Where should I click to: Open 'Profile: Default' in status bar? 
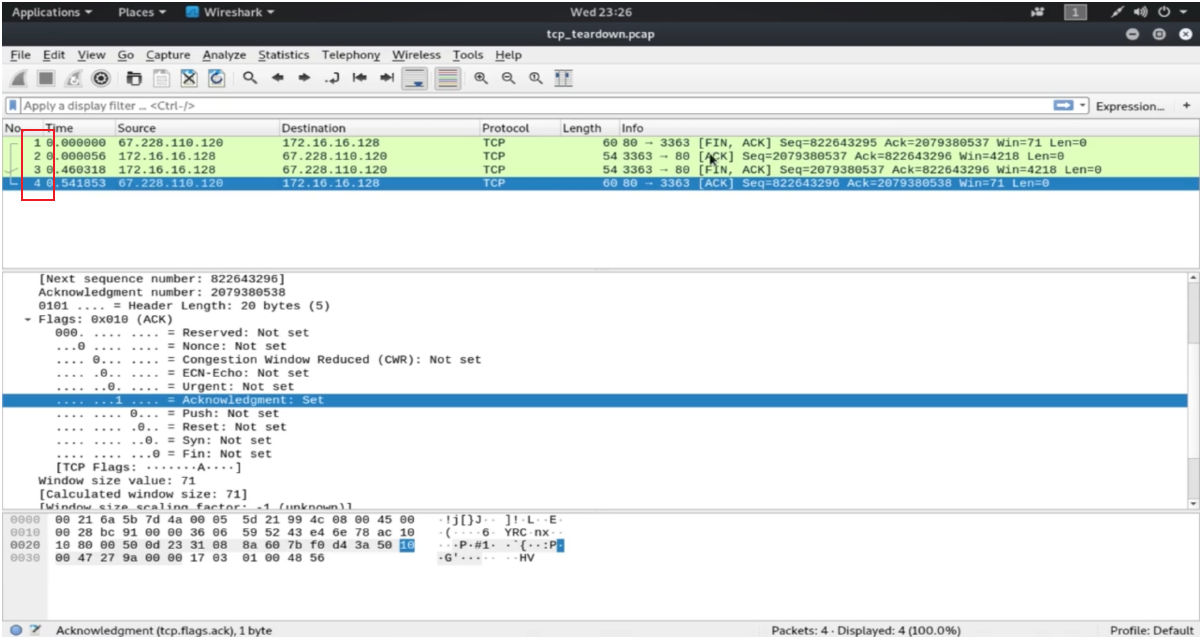click(1153, 630)
